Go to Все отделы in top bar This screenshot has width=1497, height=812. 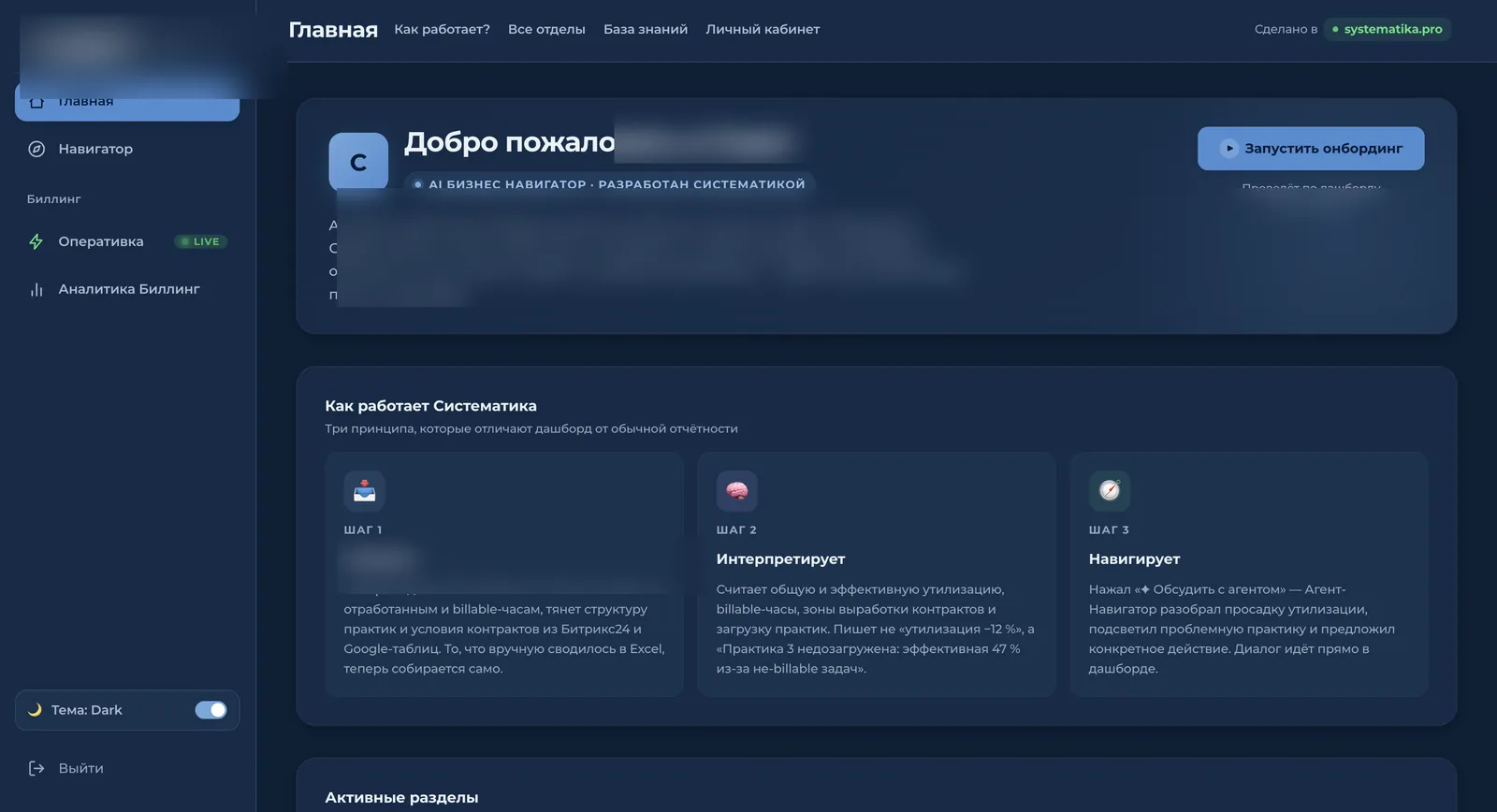pos(546,29)
